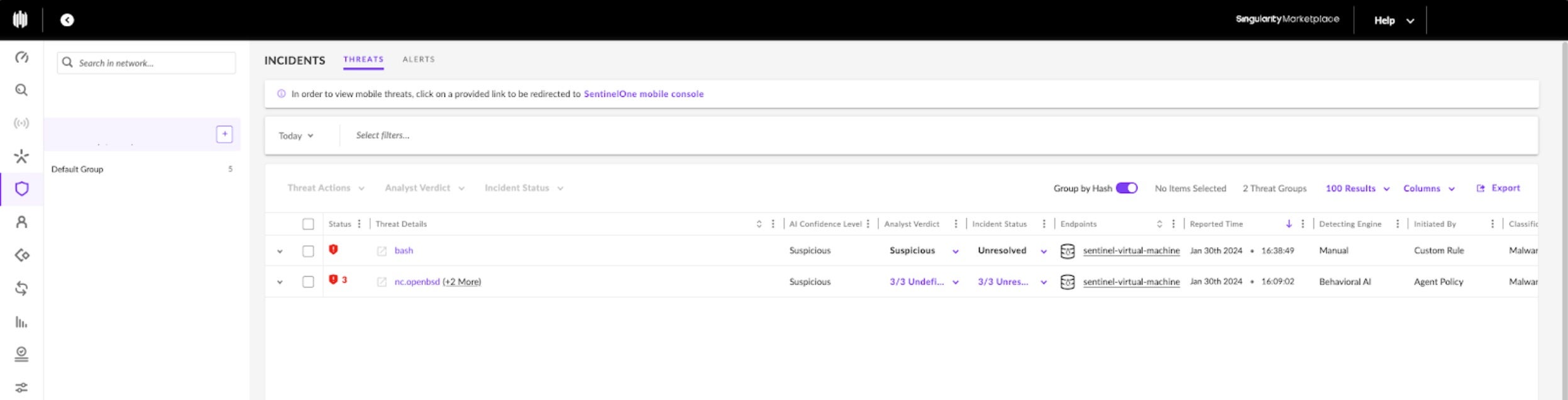Tick the select-all checkbox in table header

coord(308,224)
